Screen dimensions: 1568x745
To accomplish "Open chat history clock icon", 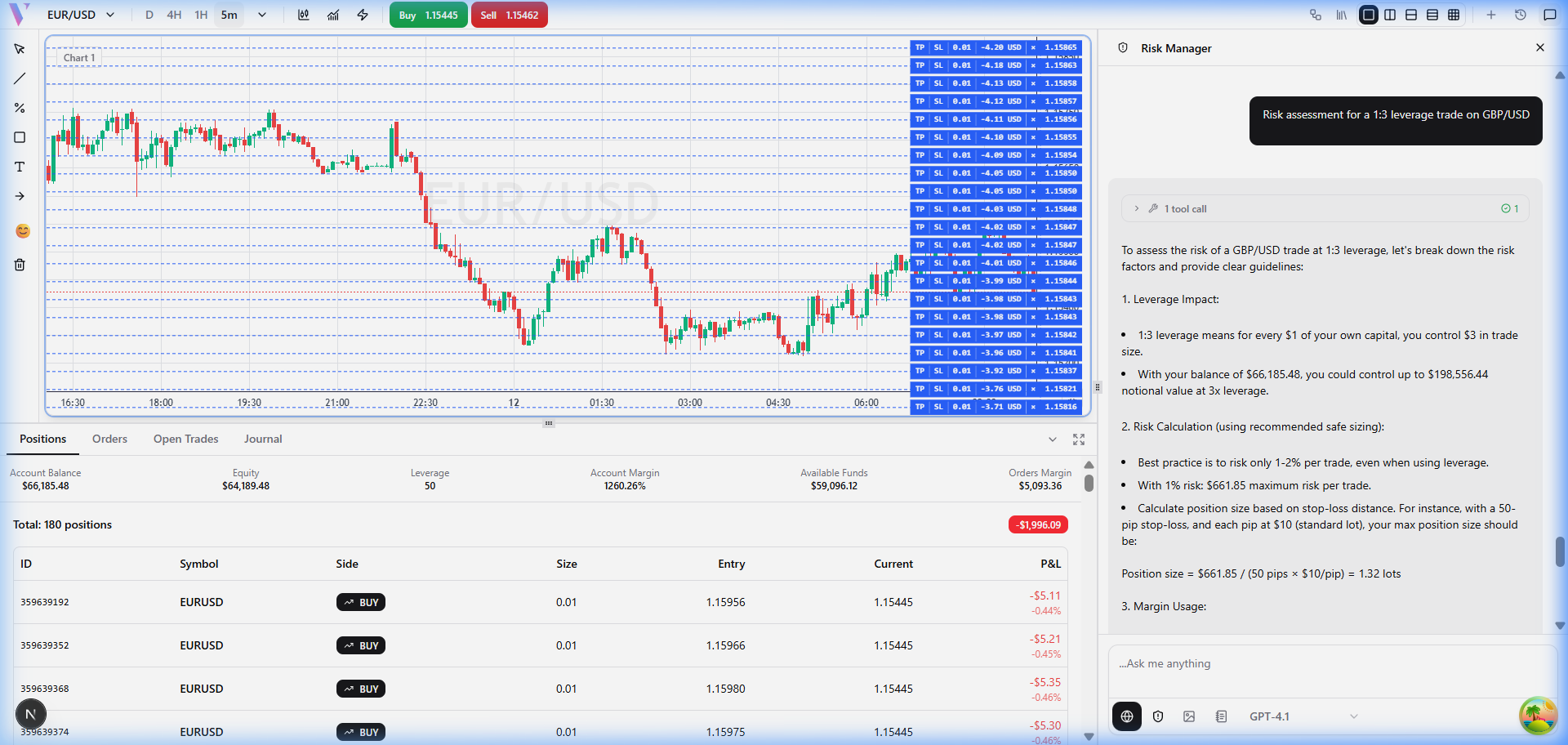I will pyautogui.click(x=1521, y=15).
